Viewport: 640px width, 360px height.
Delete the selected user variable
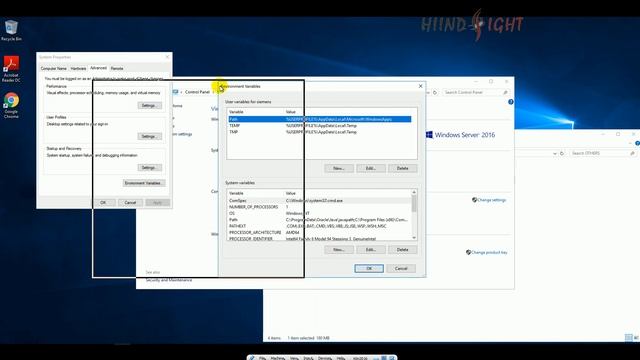coord(402,168)
